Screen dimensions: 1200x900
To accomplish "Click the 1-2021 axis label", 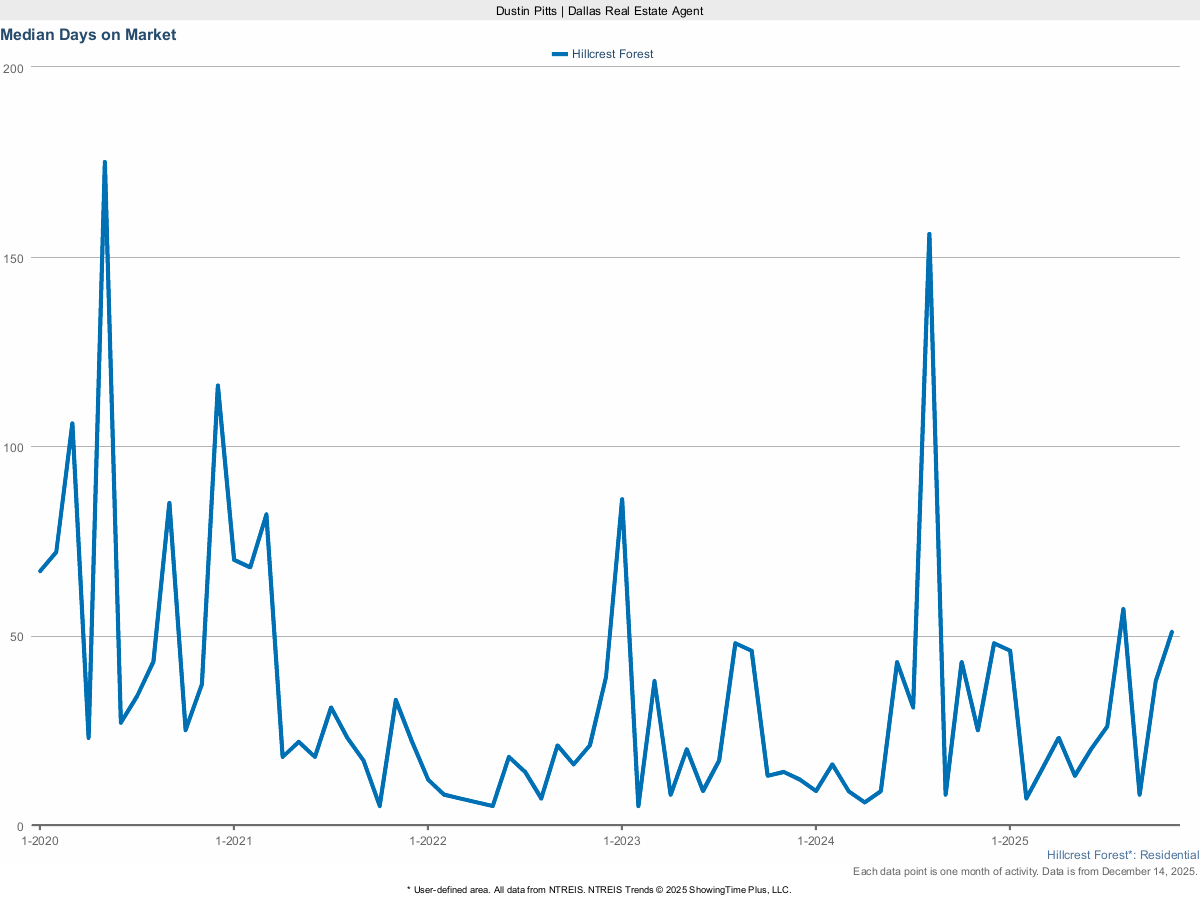I will pyautogui.click(x=234, y=841).
